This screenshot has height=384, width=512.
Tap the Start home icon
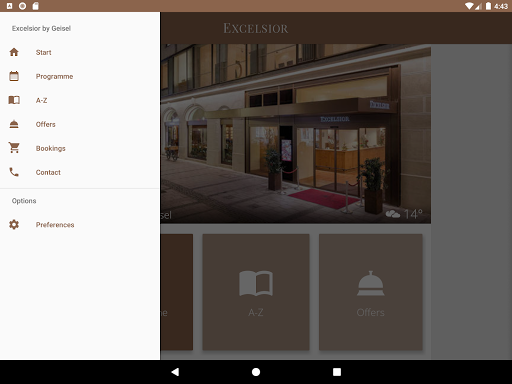[x=14, y=52]
